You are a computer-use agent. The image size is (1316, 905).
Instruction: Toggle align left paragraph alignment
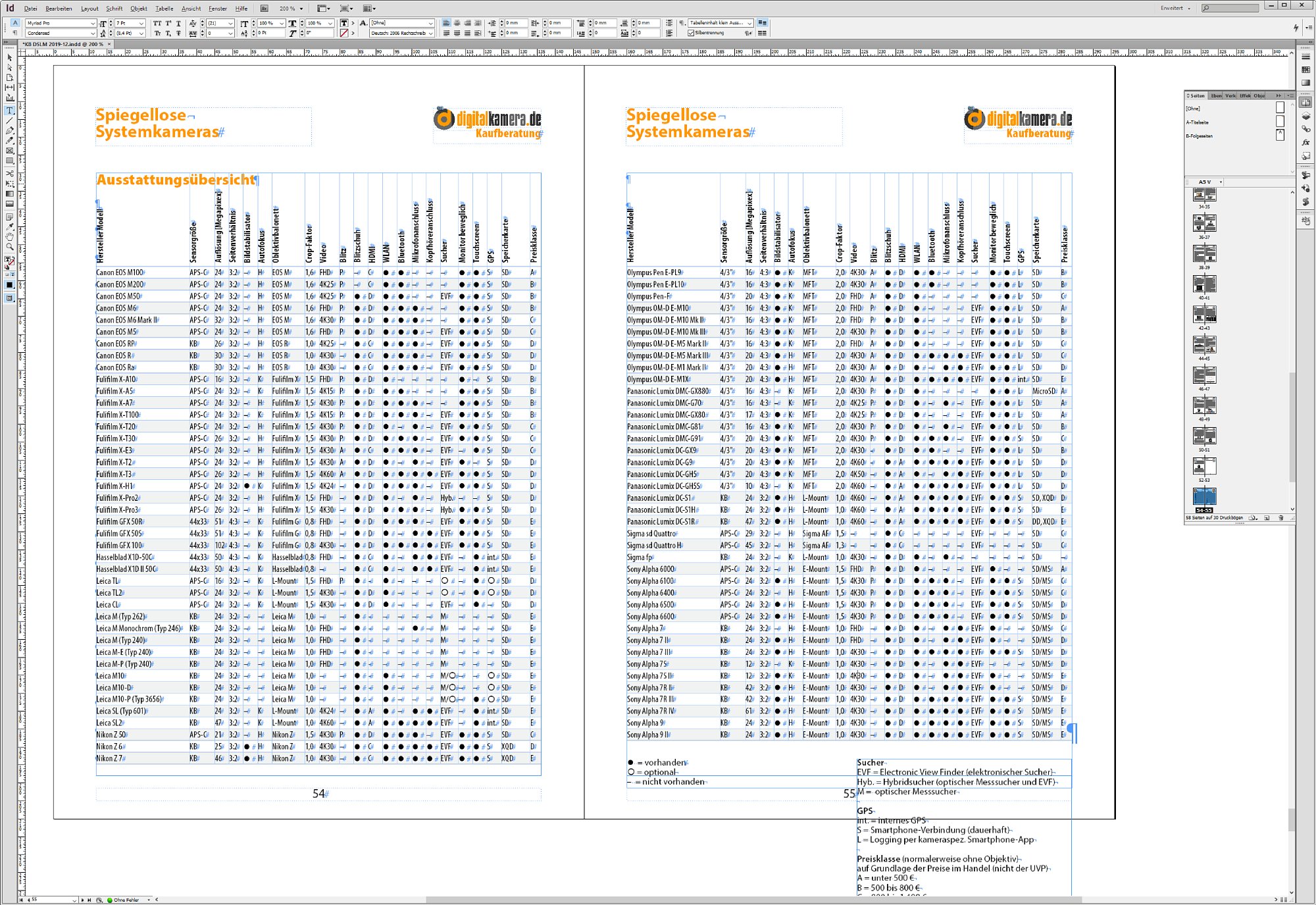click(x=447, y=23)
